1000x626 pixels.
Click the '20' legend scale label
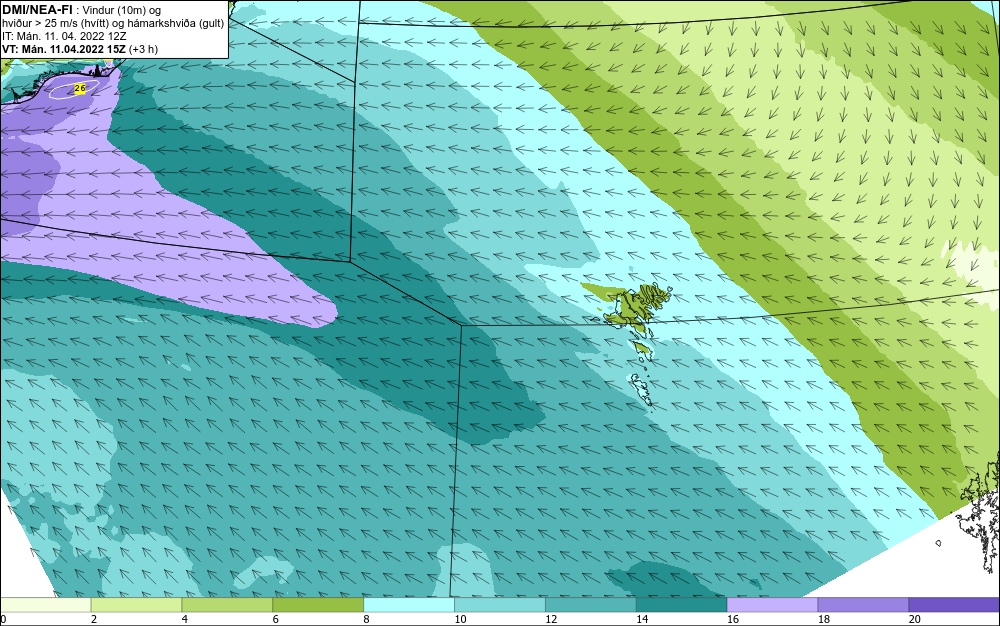(915, 619)
